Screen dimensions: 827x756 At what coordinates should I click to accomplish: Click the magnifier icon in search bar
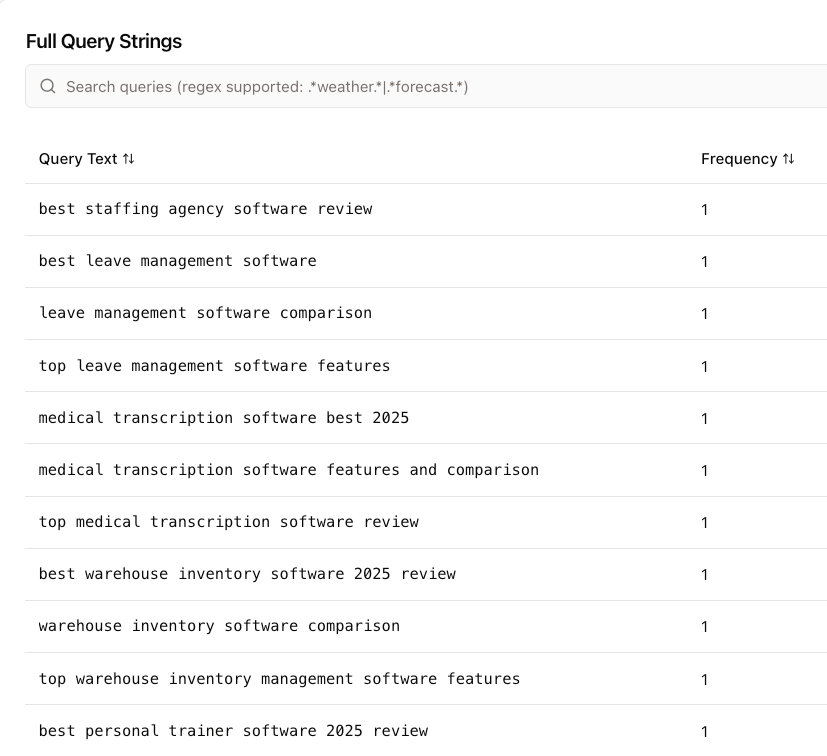click(47, 87)
